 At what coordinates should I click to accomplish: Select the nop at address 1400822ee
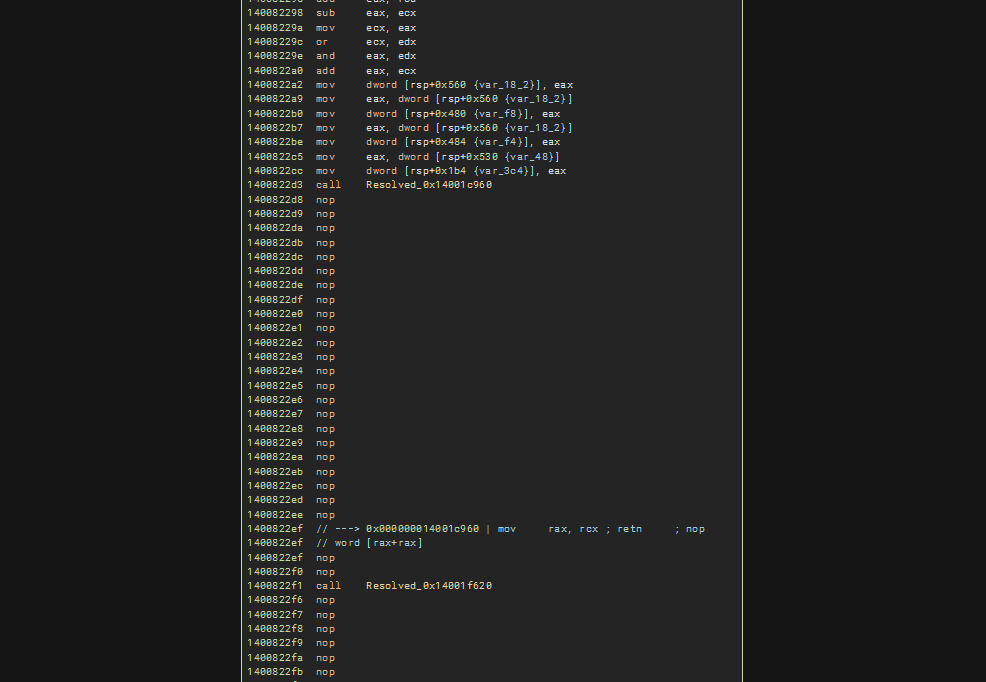325,515
